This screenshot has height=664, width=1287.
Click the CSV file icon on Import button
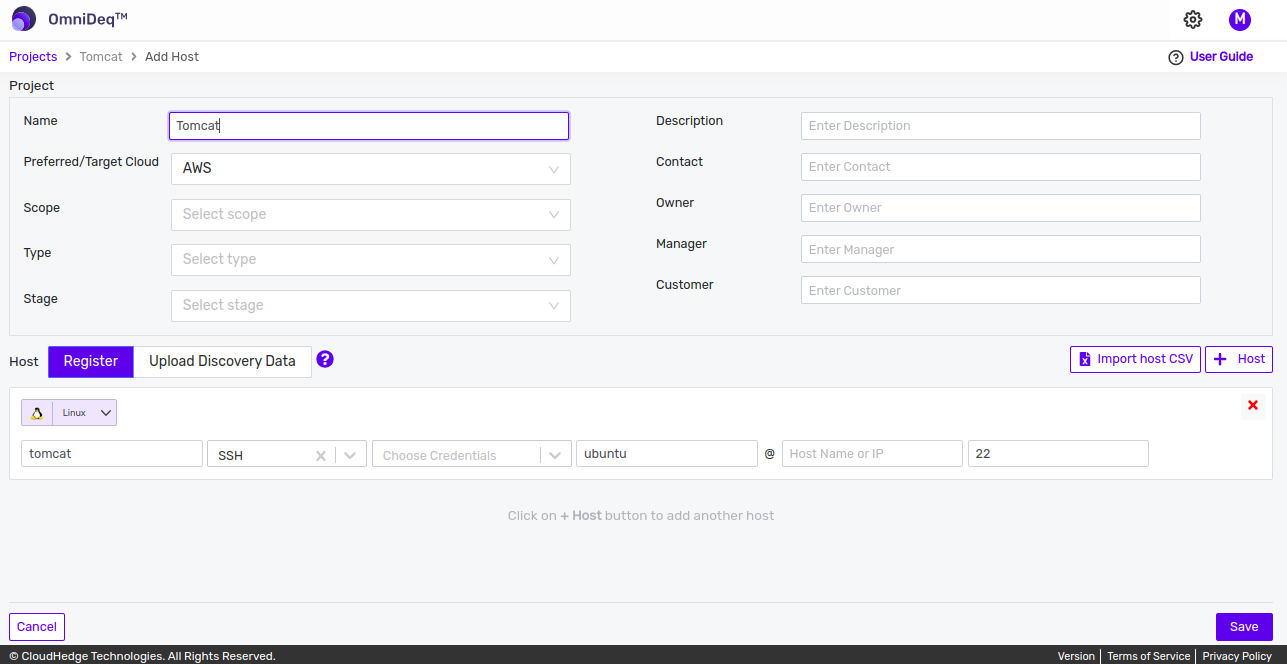coord(1084,359)
